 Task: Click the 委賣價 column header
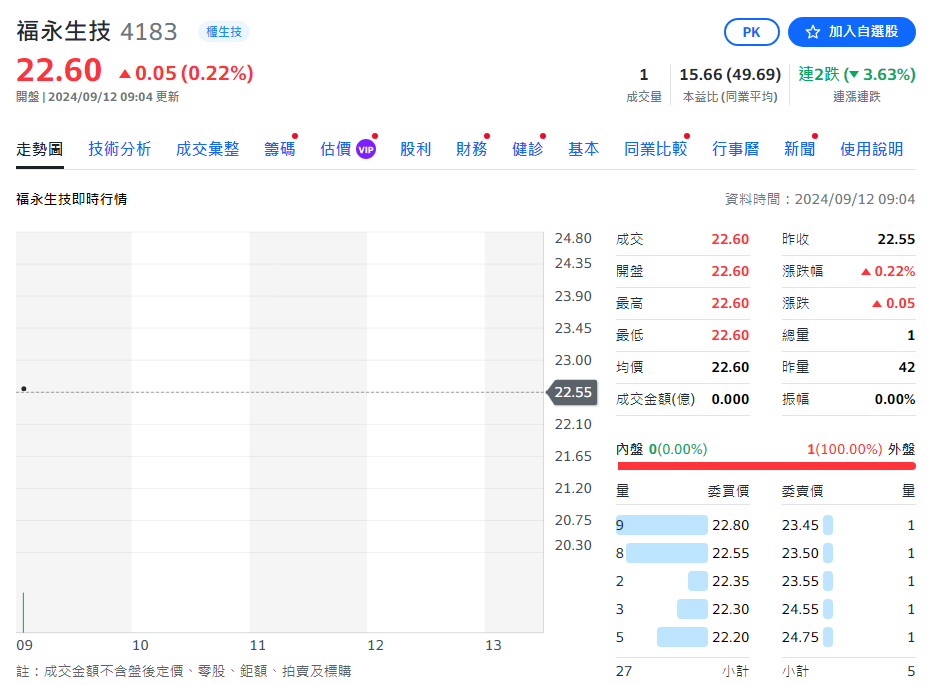pyautogui.click(x=802, y=492)
